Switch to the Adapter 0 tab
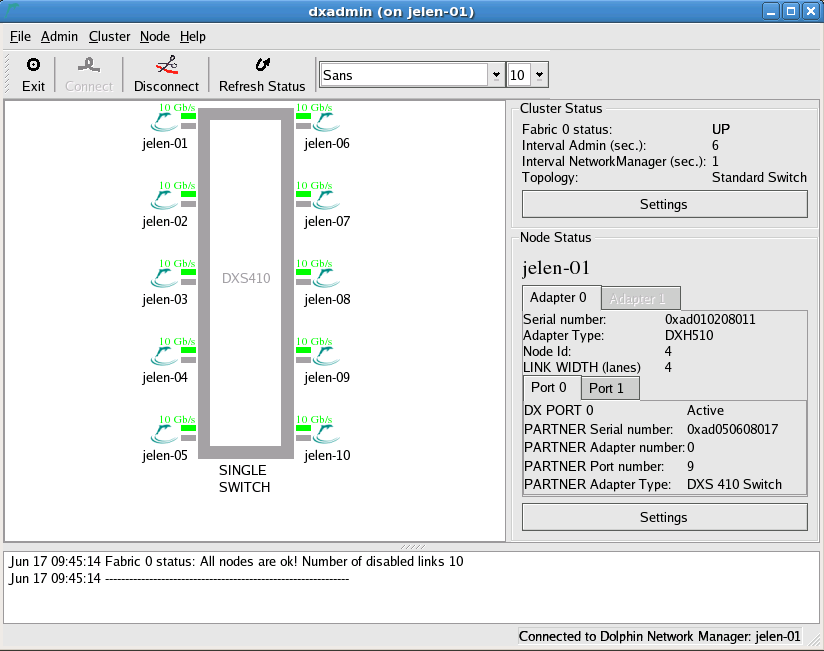The image size is (824, 651). (560, 298)
